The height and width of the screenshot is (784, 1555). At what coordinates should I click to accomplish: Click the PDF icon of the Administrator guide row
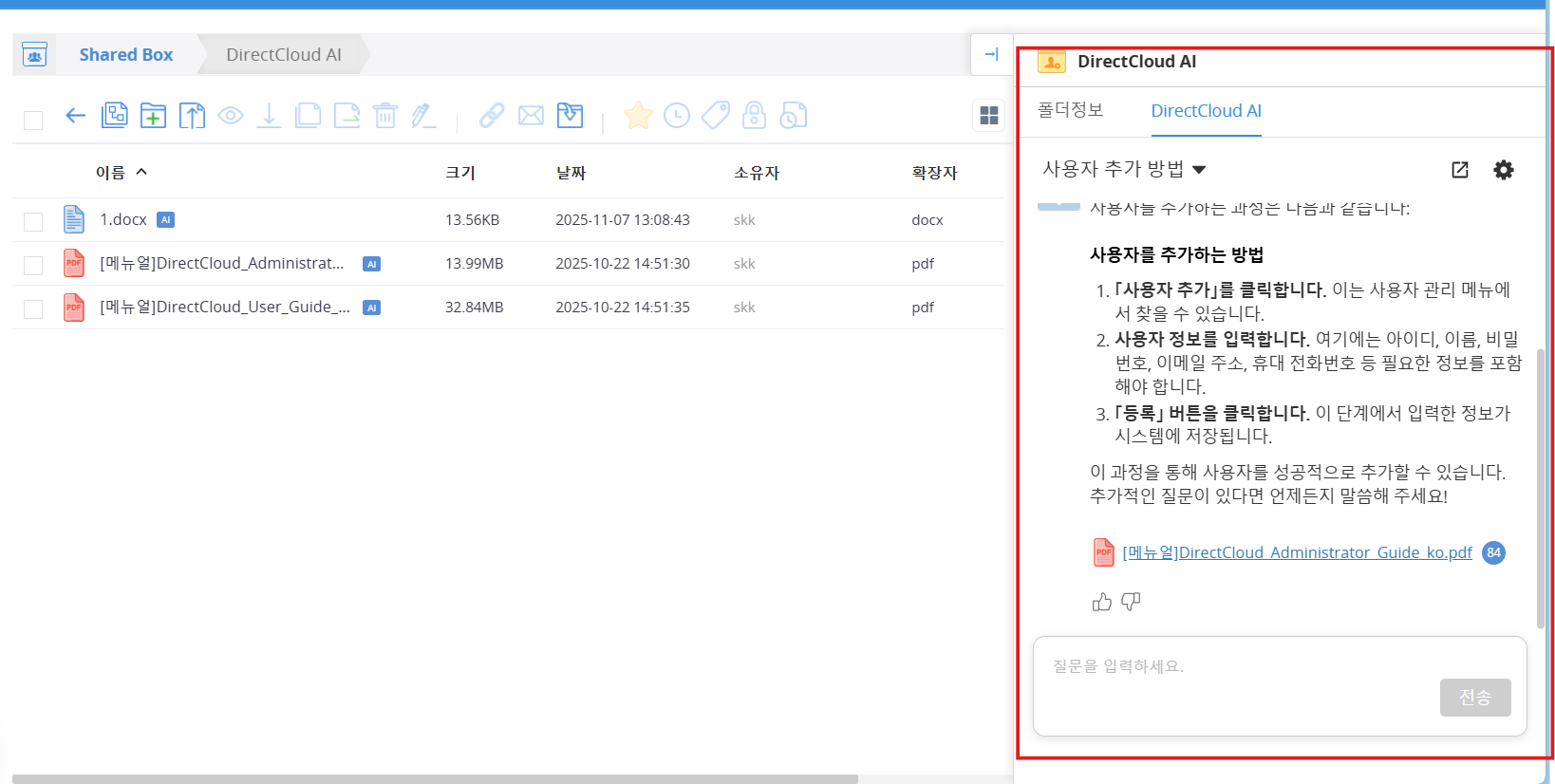click(74, 263)
